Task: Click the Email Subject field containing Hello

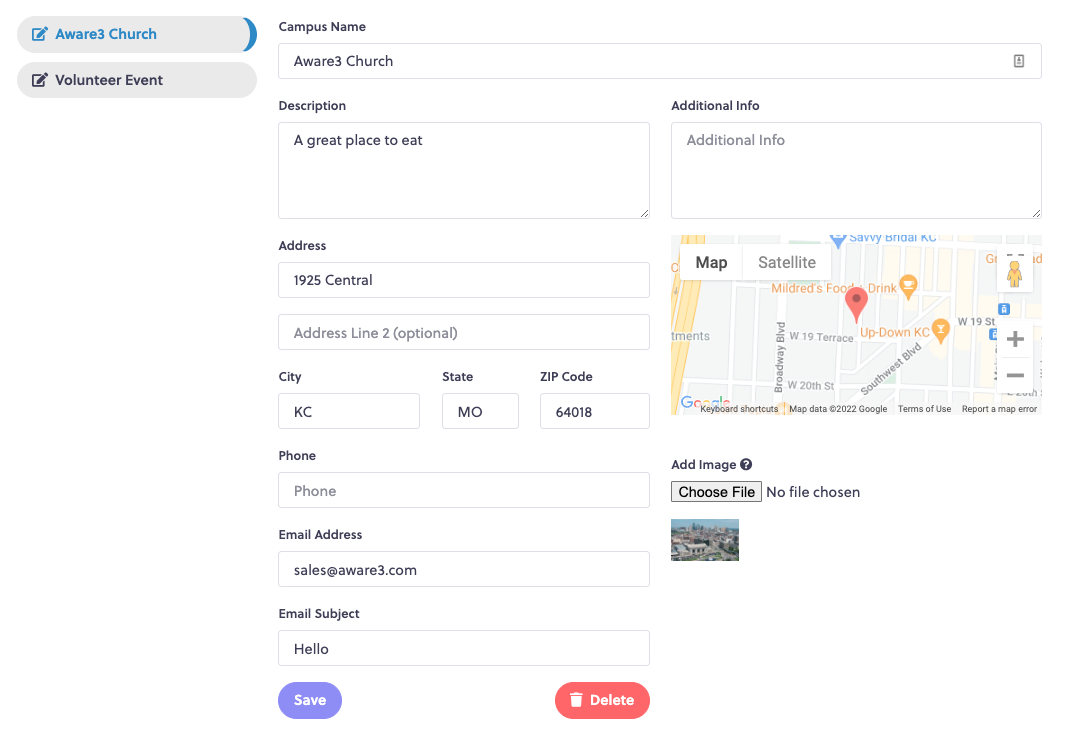Action: (464, 649)
